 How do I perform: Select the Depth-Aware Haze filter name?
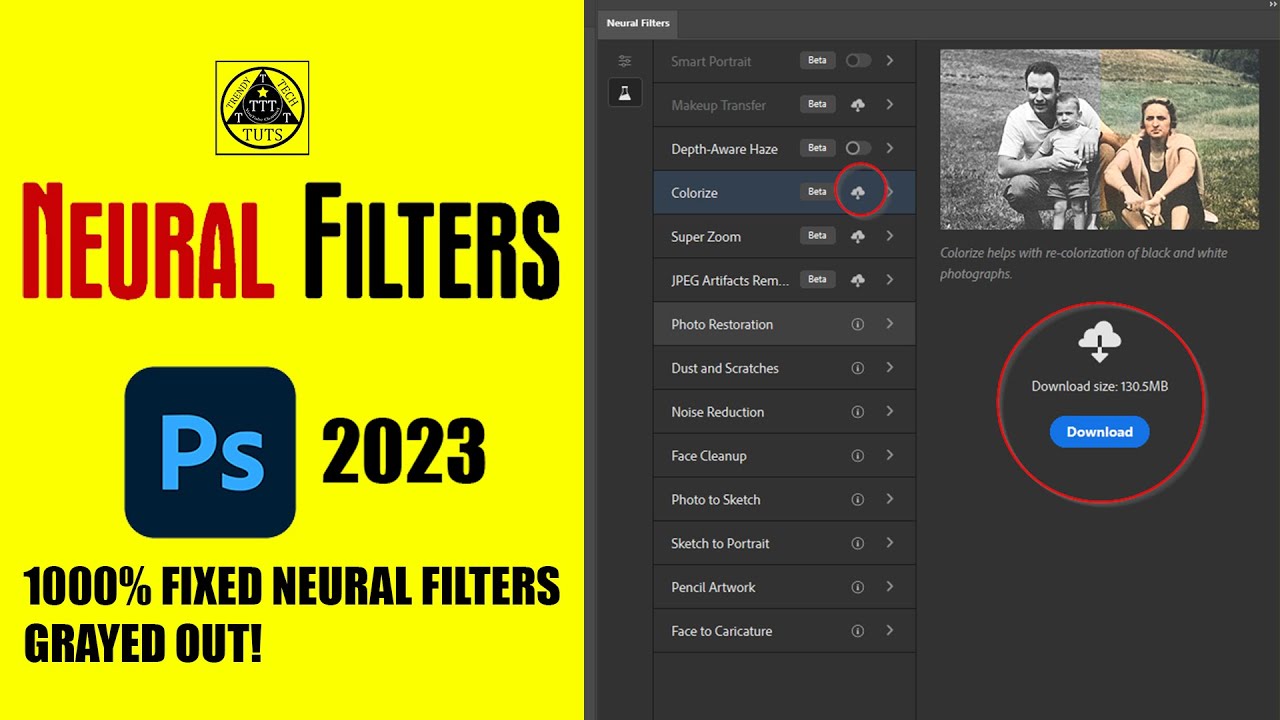[x=724, y=149]
